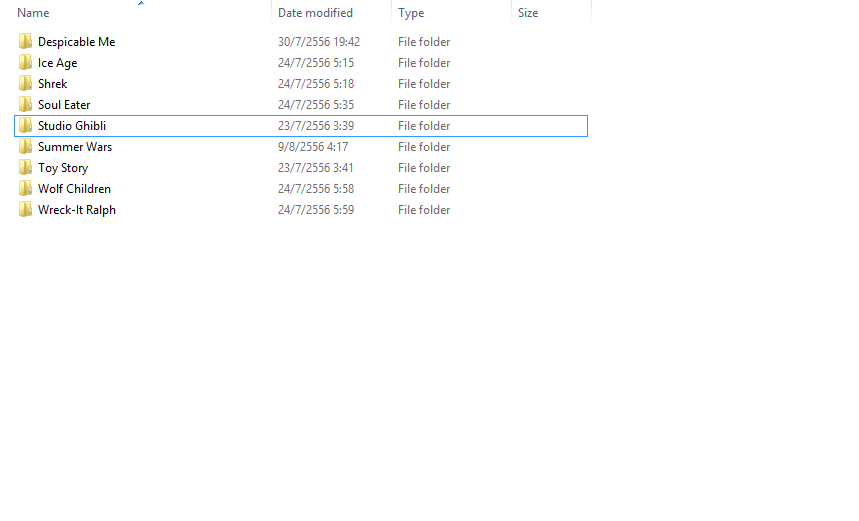The width and height of the screenshot is (859, 521).
Task: Click date 23/7/2556 3:41
Action: point(316,168)
